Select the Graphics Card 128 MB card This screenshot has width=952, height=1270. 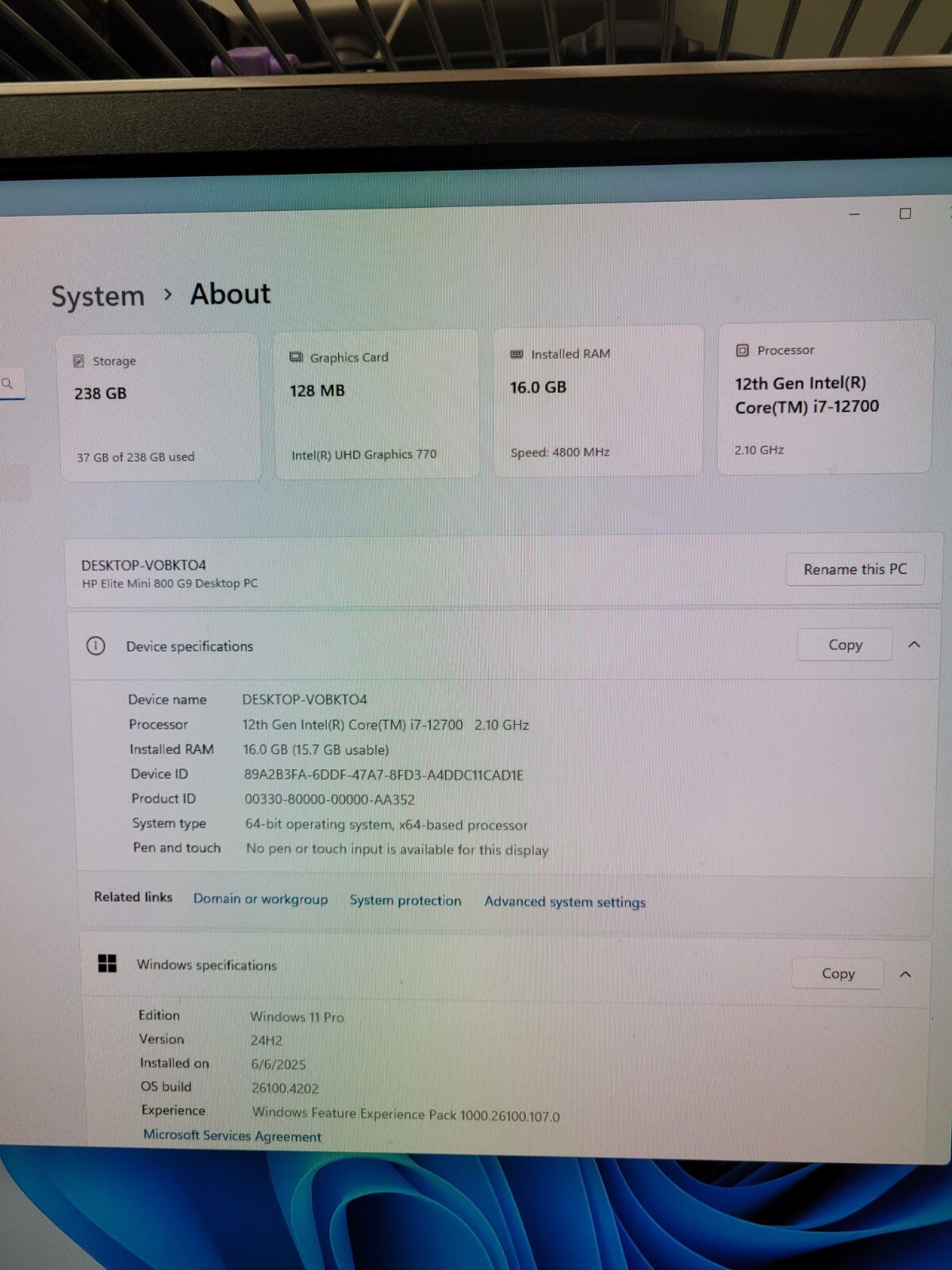(x=376, y=404)
